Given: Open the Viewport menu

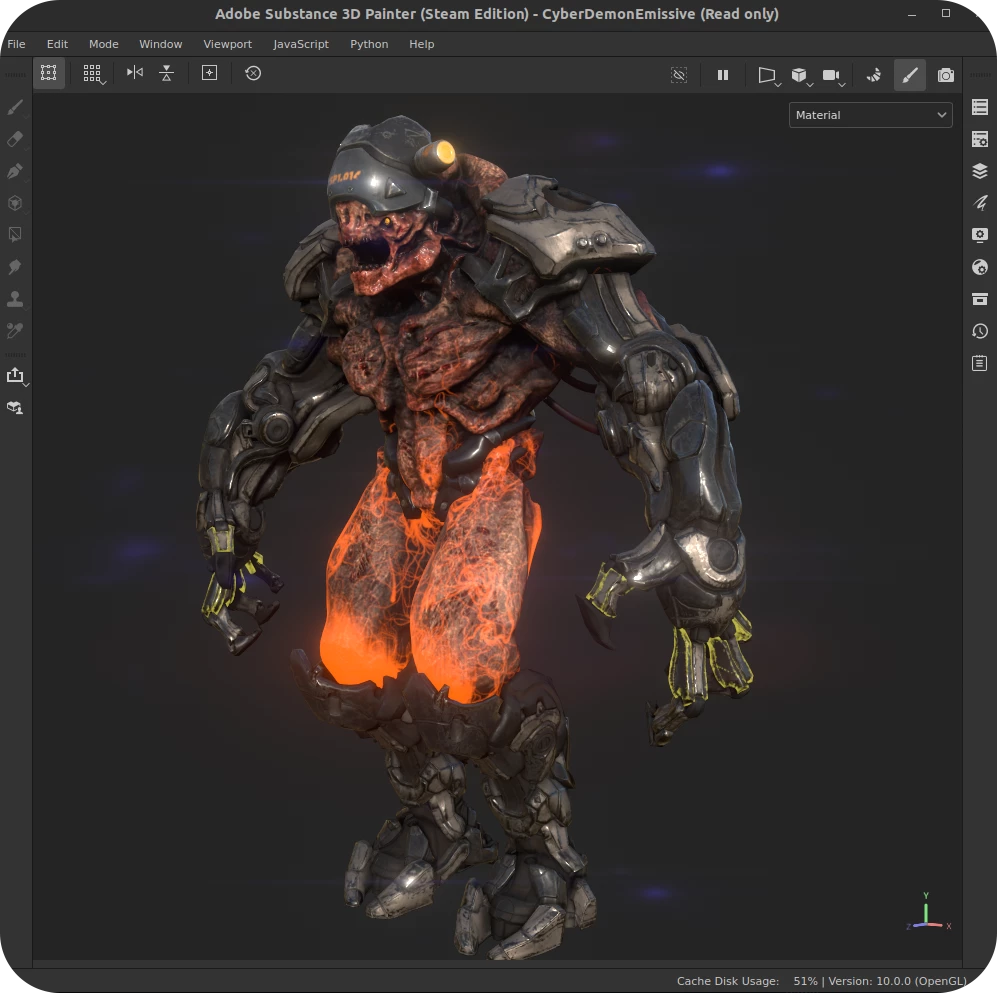Looking at the screenshot, I should coord(228,44).
